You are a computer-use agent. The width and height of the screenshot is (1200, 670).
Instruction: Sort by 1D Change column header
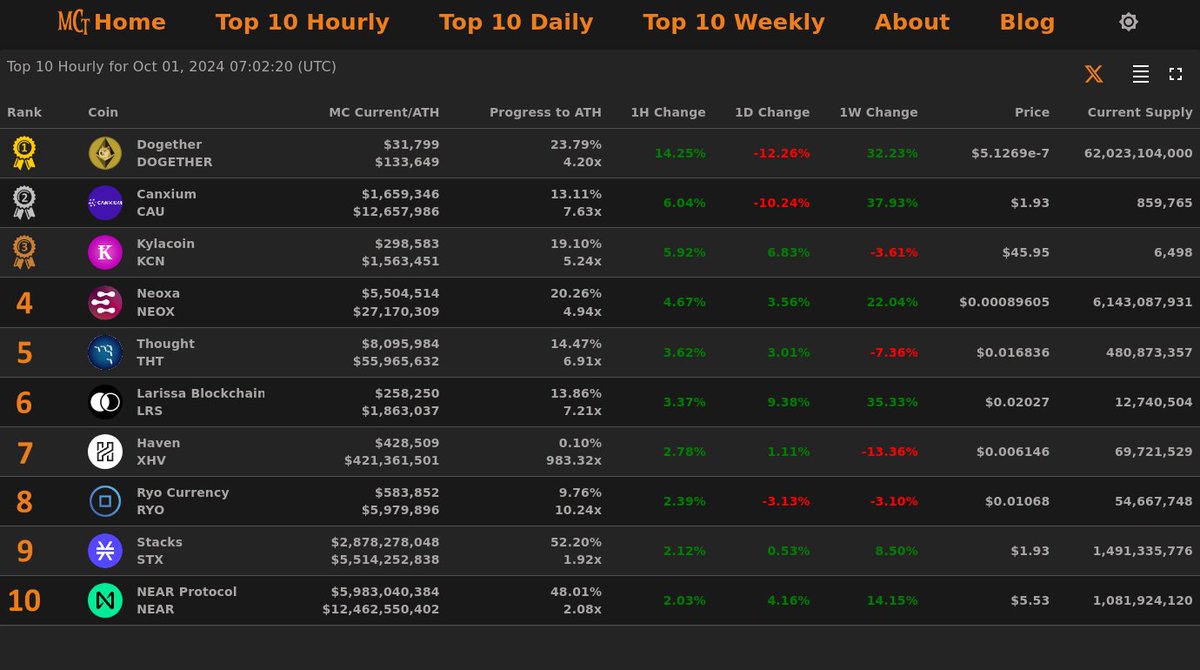[772, 112]
